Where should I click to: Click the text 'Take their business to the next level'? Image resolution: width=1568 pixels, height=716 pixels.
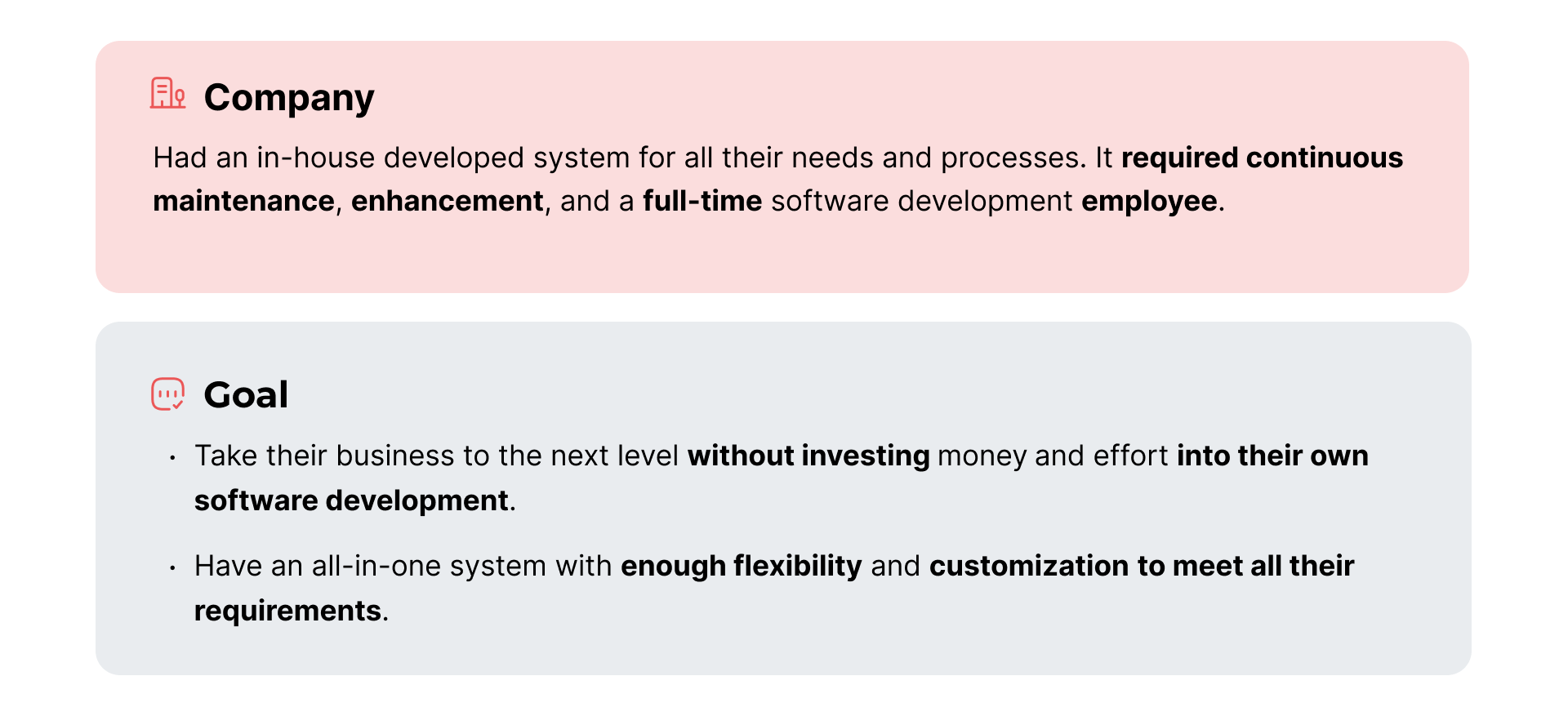click(436, 456)
